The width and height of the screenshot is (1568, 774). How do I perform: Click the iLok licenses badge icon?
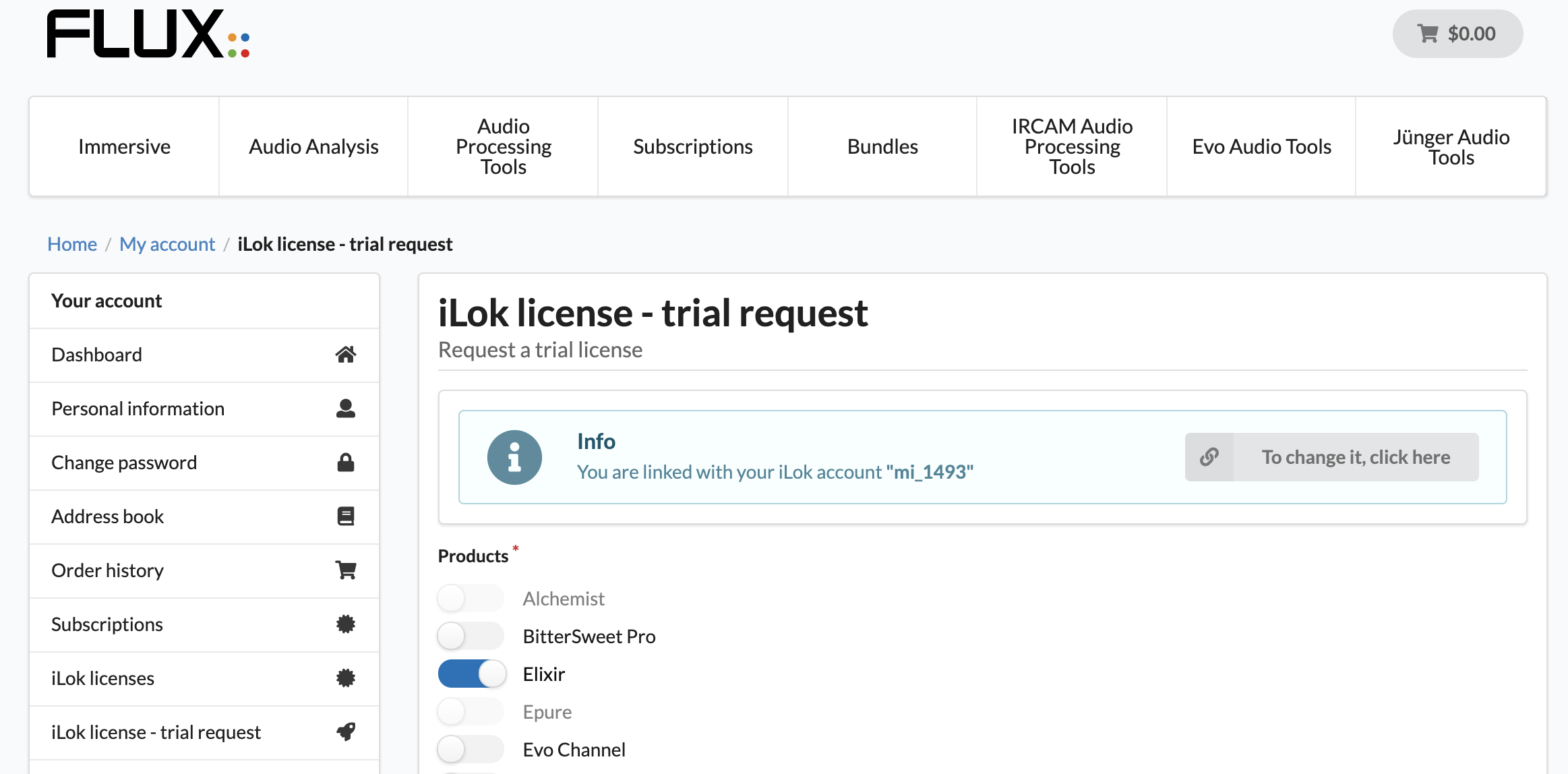pyautogui.click(x=346, y=678)
